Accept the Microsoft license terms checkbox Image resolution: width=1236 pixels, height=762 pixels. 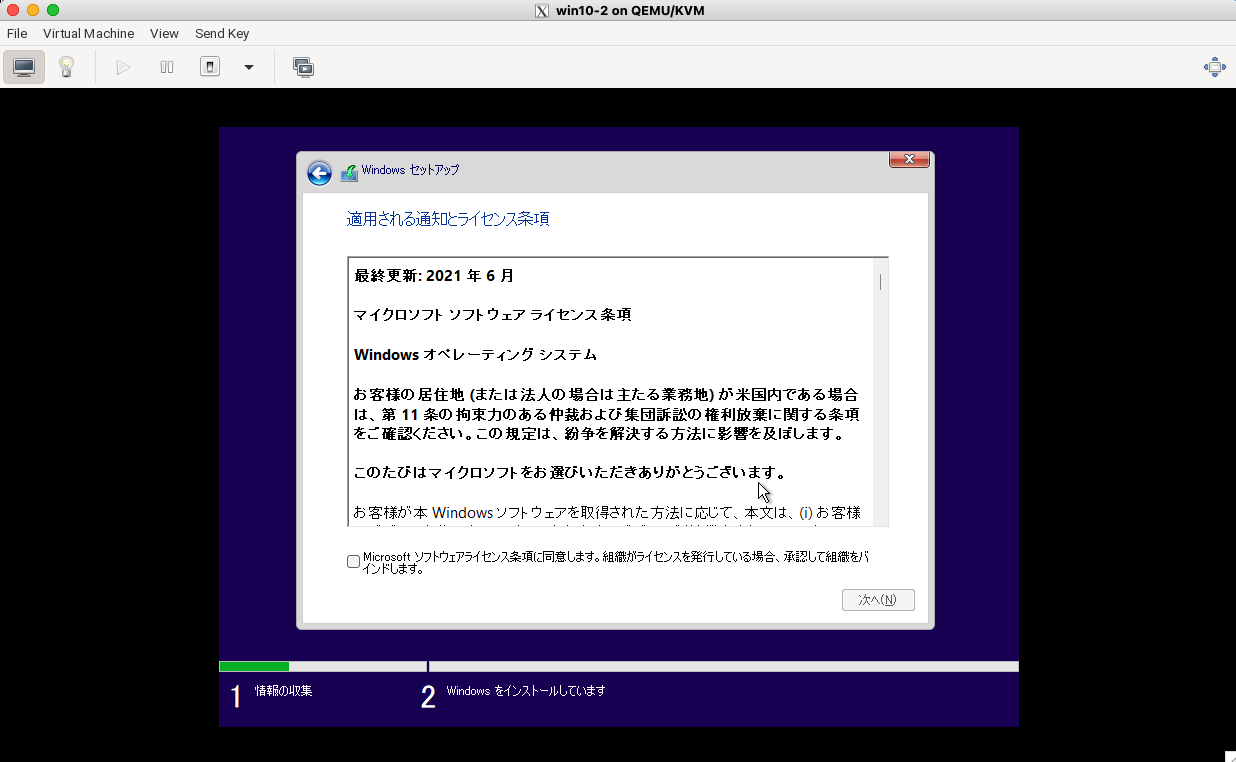pos(353,561)
